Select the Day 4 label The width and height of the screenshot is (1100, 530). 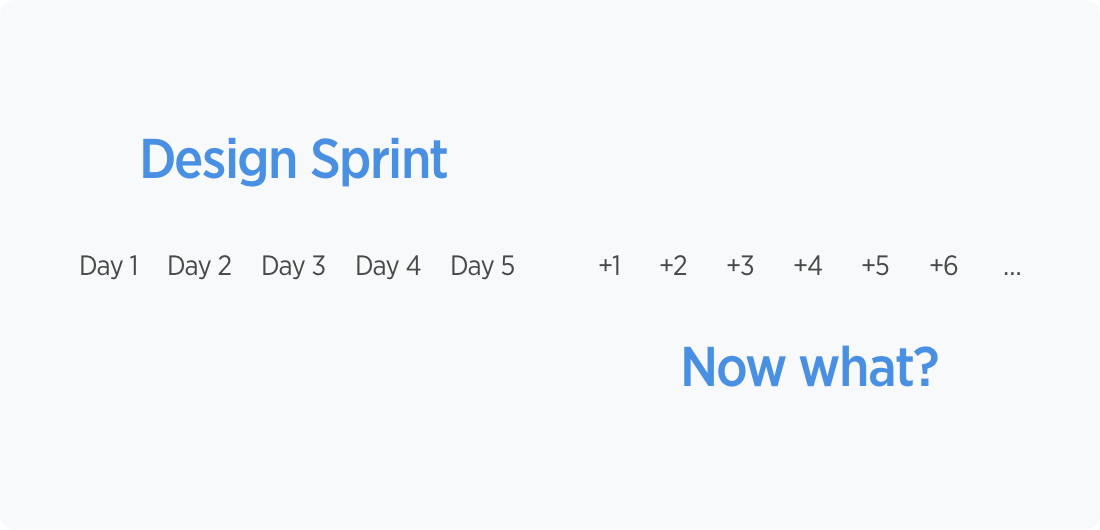[388, 266]
